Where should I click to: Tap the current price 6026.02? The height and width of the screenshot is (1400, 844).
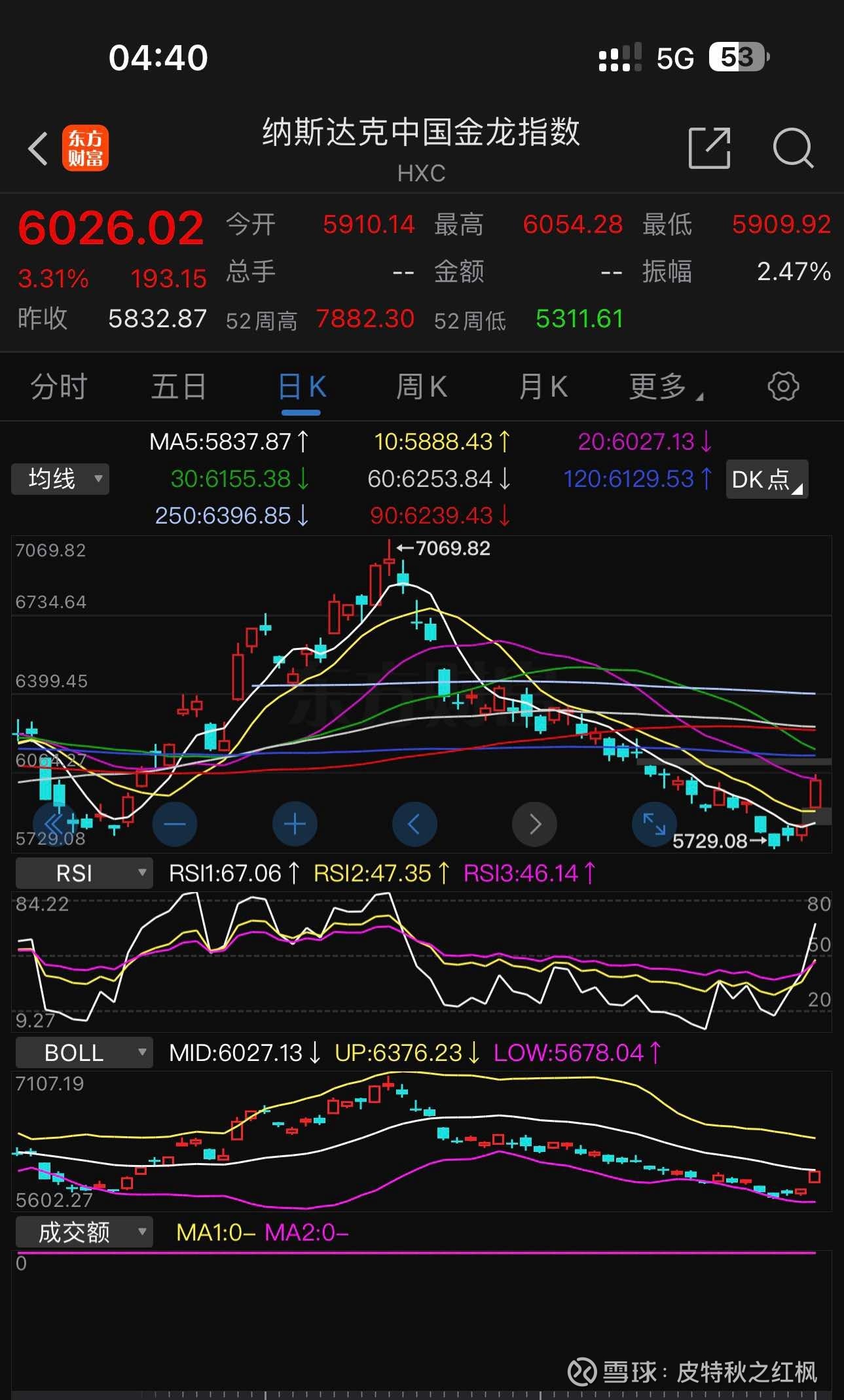click(x=111, y=228)
